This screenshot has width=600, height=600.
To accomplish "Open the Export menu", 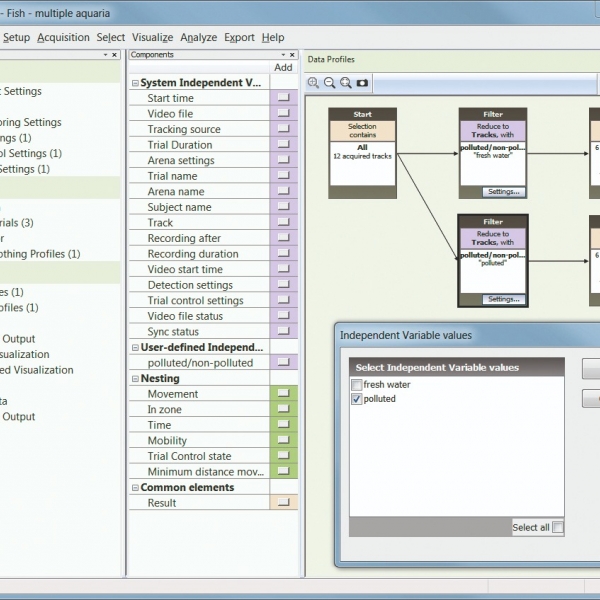I will (x=239, y=37).
